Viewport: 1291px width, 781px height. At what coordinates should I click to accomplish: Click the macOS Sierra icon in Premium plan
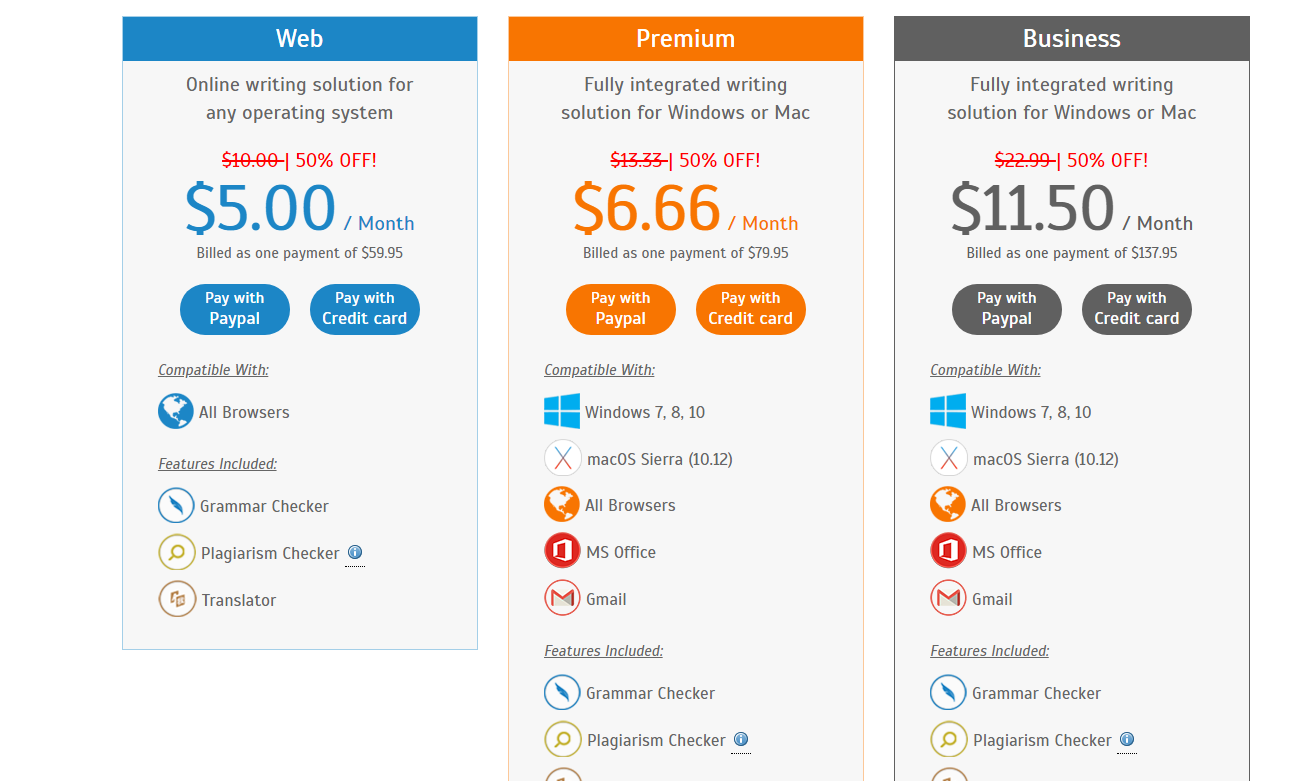coord(562,458)
